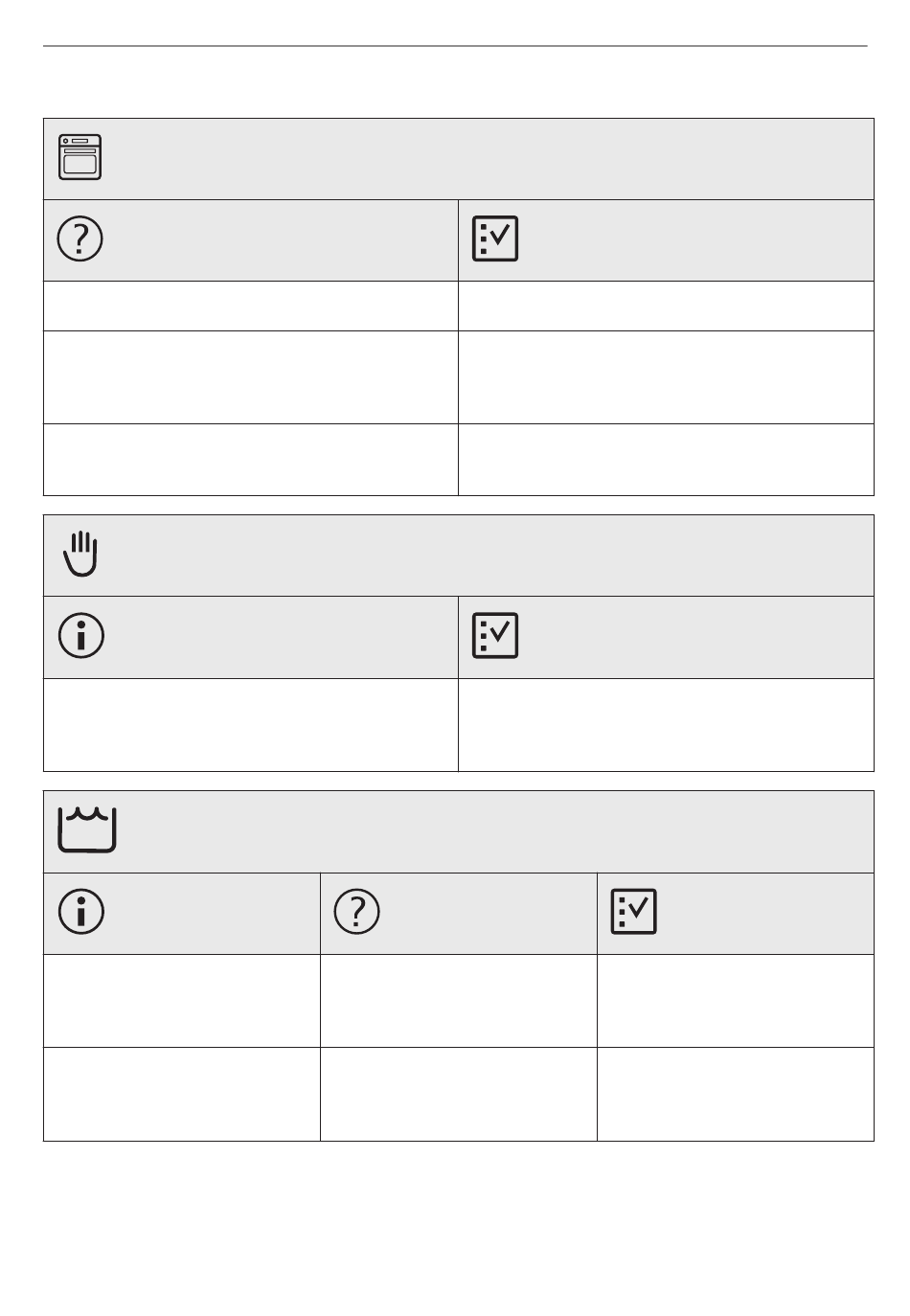910x1316 pixels.
Task: Click the water basin wave icon
Action: [x=87, y=829]
